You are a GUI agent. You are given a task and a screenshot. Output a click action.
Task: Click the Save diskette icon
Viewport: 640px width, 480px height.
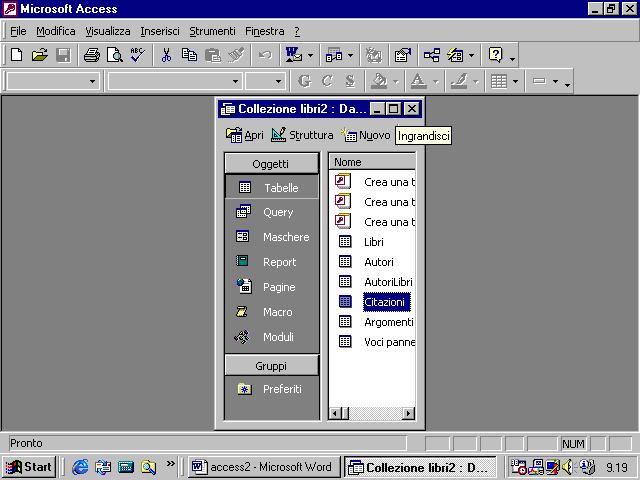[x=63, y=55]
